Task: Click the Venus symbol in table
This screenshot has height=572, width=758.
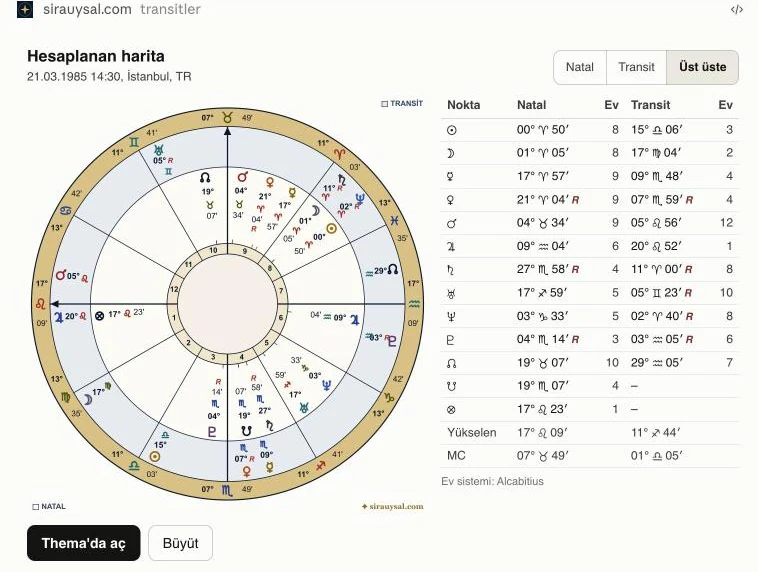Action: (451, 200)
